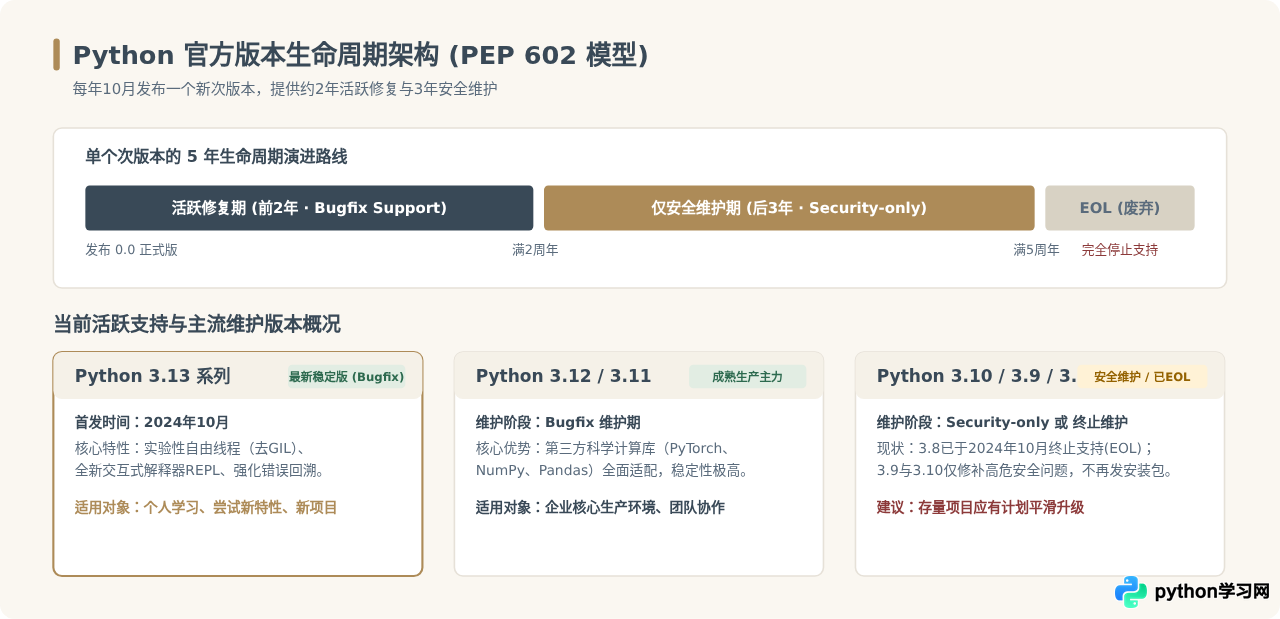Click the subtitle 每年10月发布一个新次版本

click(285, 89)
